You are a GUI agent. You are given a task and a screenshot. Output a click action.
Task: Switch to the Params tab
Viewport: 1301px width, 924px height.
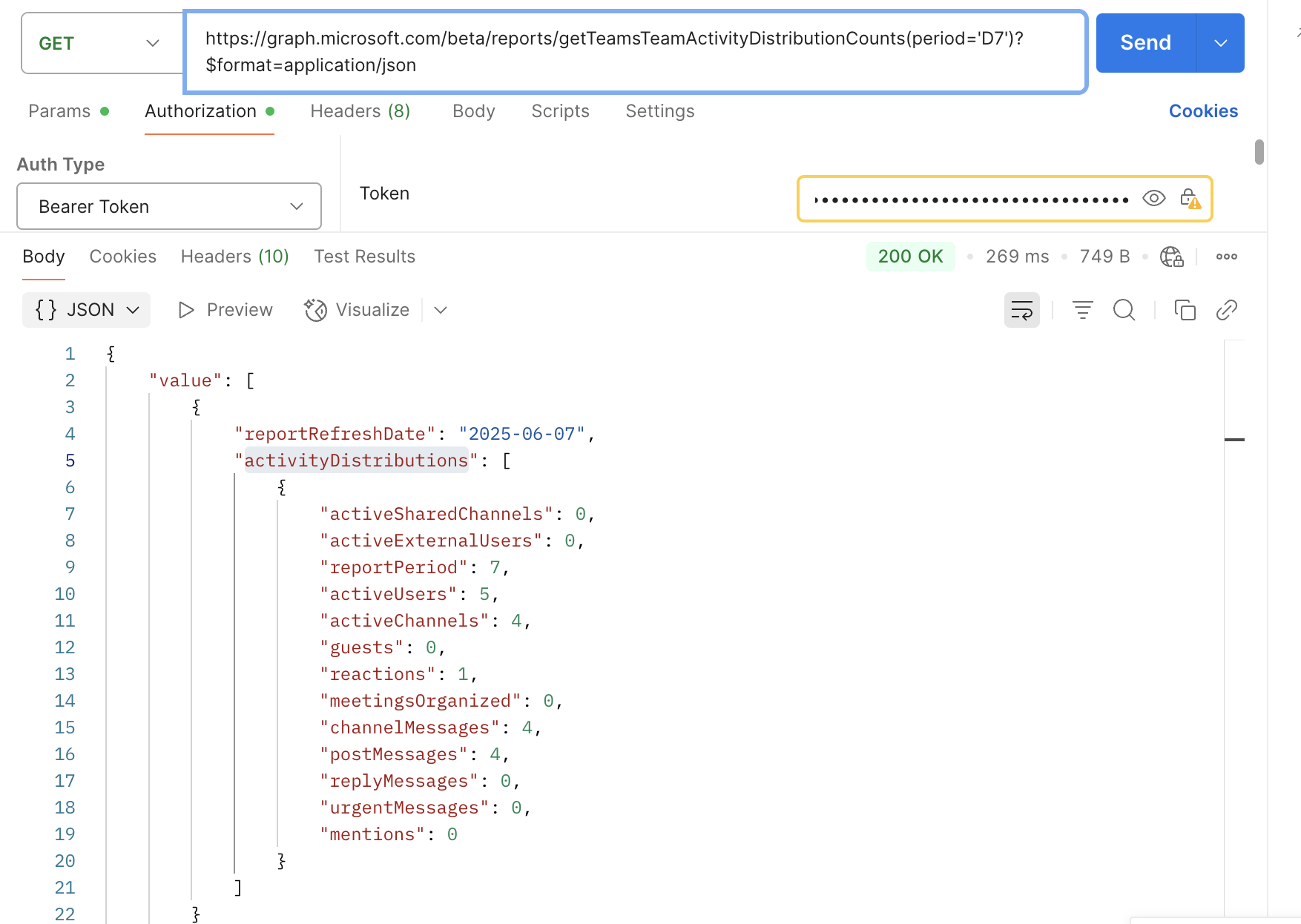click(x=68, y=111)
